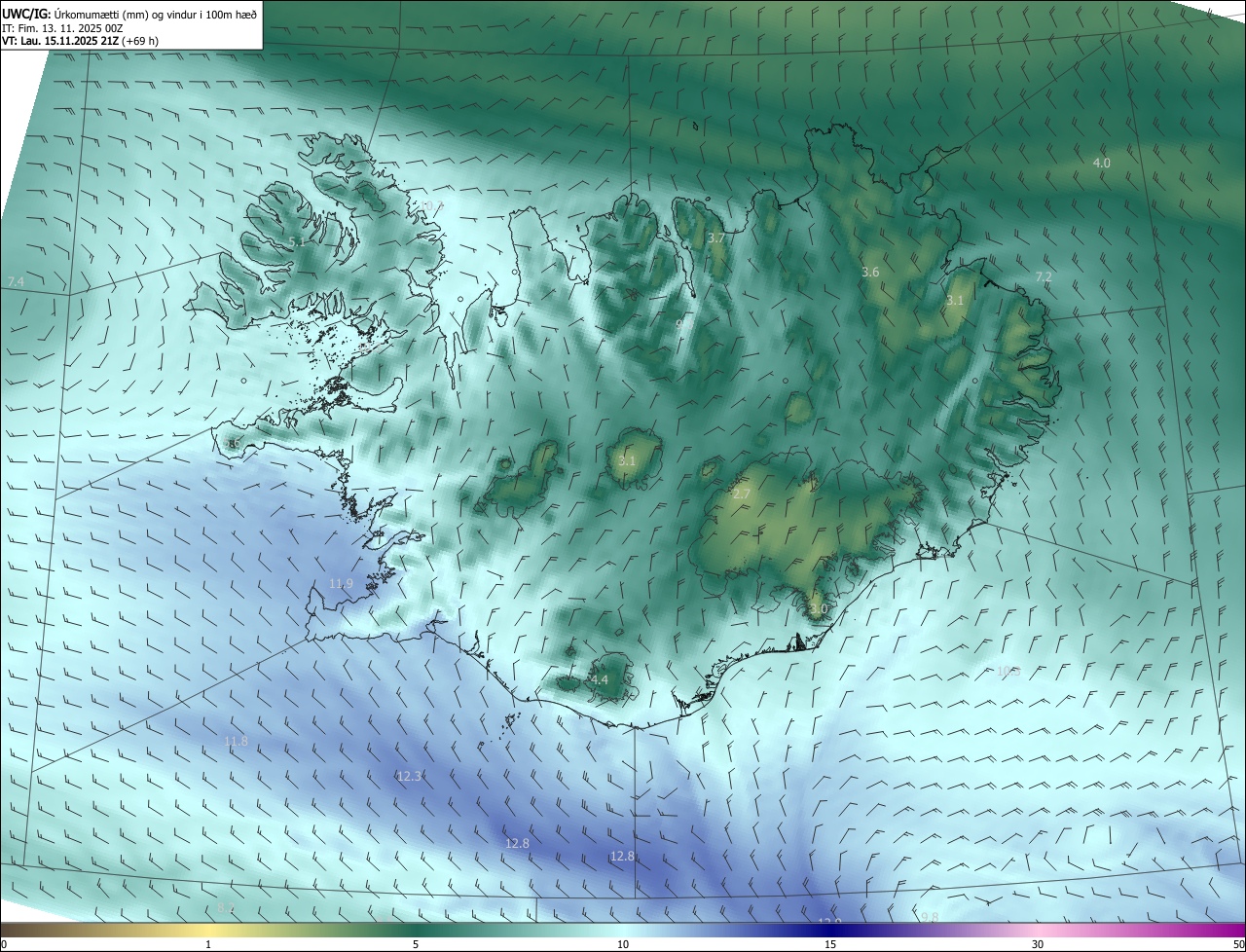Click the 12.3 value label

tap(409, 776)
